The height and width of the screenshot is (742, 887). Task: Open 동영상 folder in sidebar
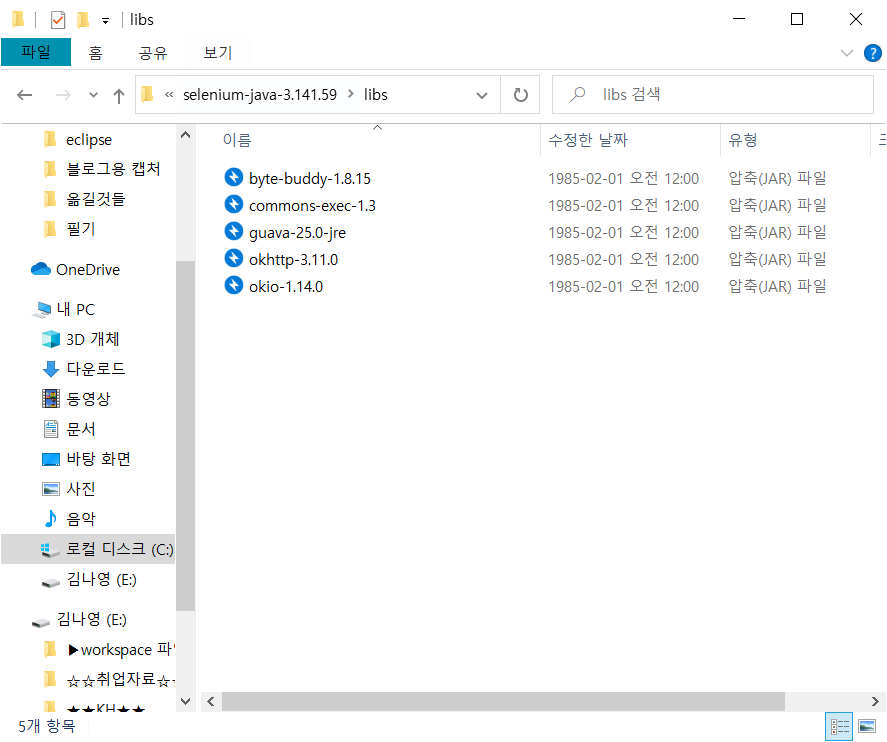[x=76, y=399]
